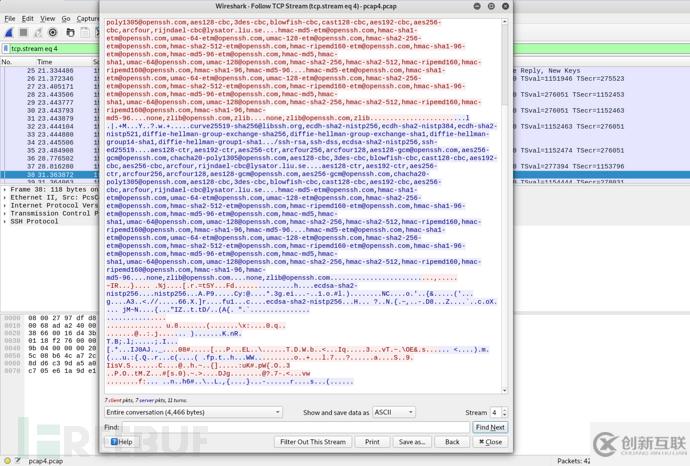Open the View menu
Image resolution: width=690 pixels, height=466 pixels.
47,18
